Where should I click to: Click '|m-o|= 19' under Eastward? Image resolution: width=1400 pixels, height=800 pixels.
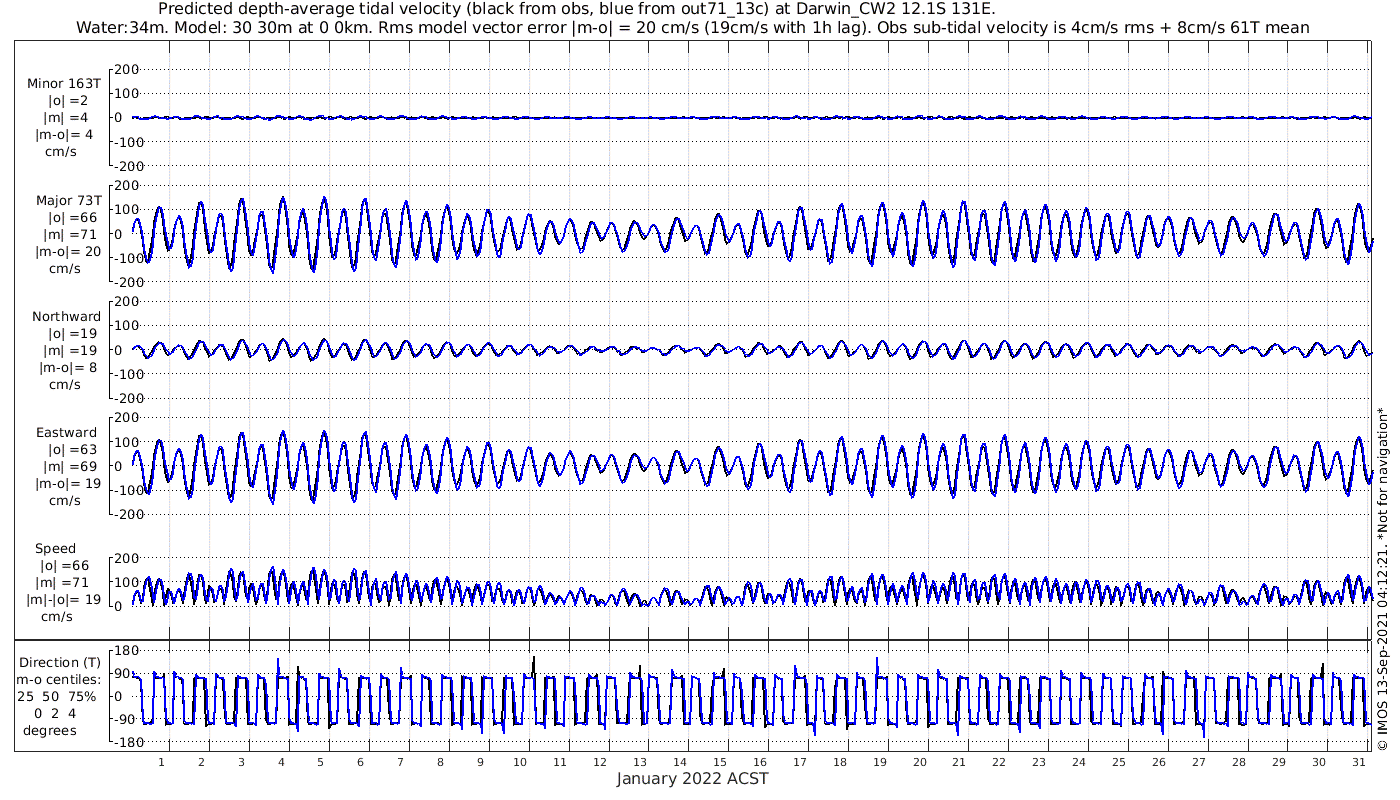[68, 483]
